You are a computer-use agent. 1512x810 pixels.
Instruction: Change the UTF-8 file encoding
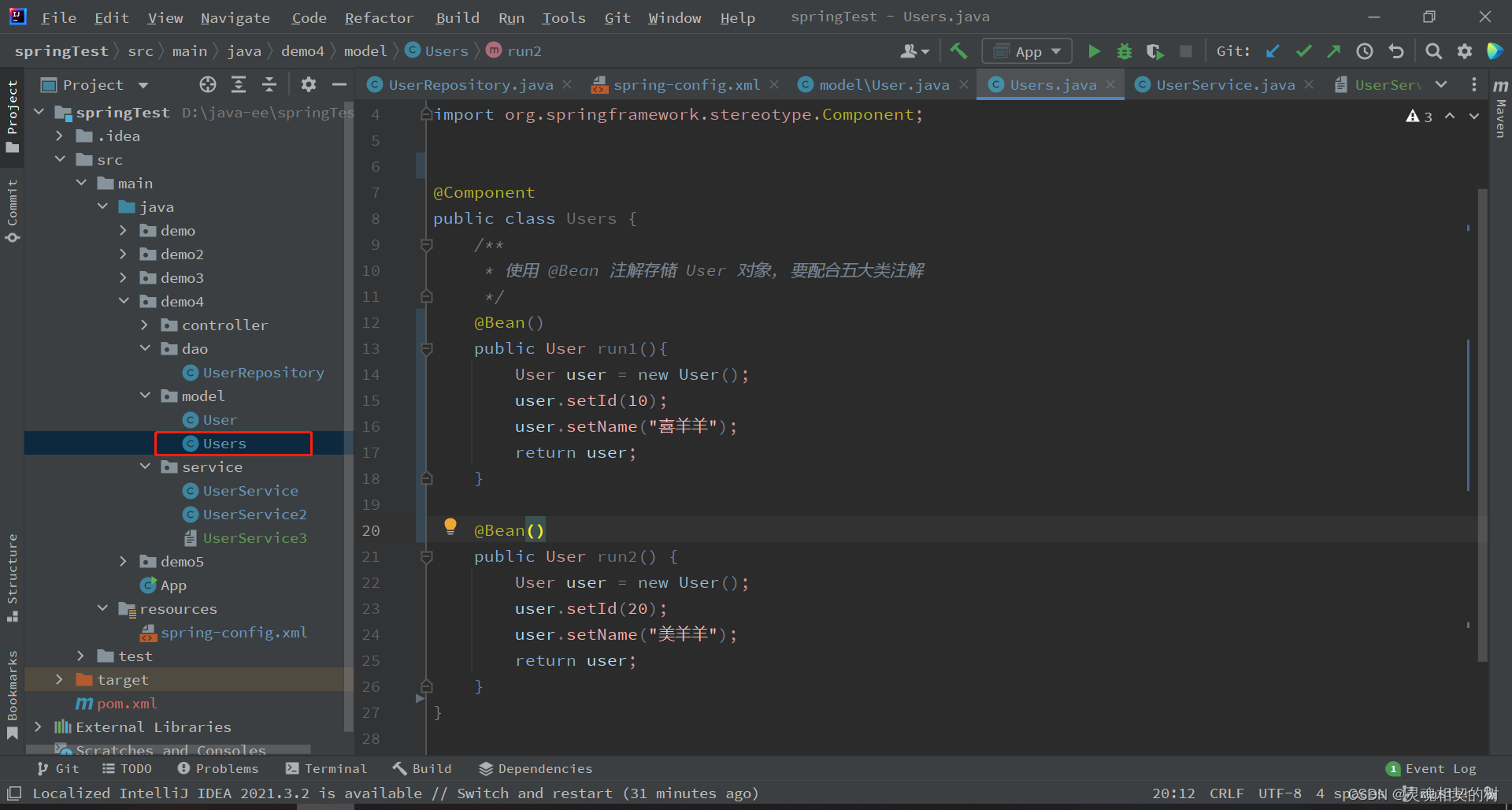click(x=1280, y=793)
